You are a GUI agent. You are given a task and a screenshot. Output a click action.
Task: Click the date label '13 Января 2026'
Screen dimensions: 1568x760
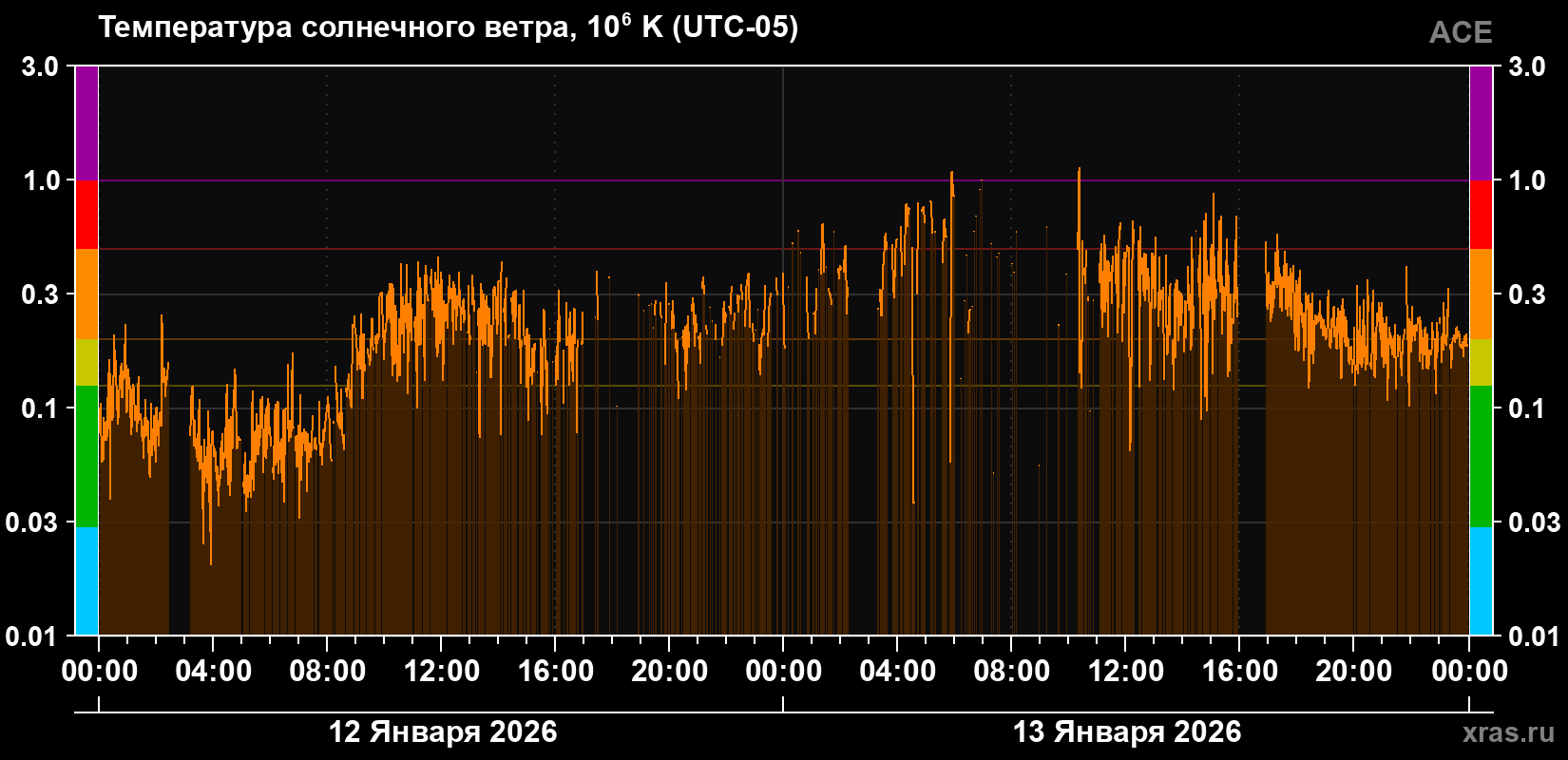[x=1127, y=732]
